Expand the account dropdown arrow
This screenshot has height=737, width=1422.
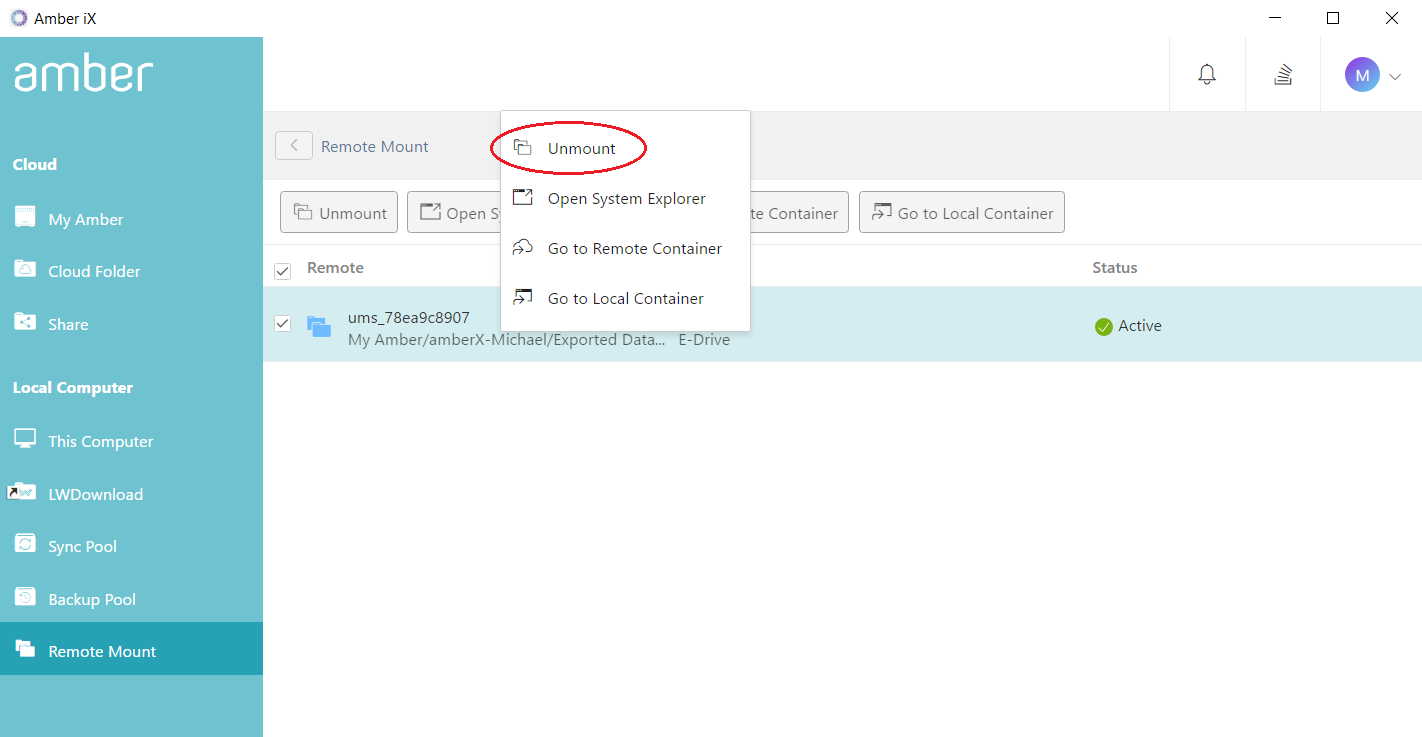1396,76
